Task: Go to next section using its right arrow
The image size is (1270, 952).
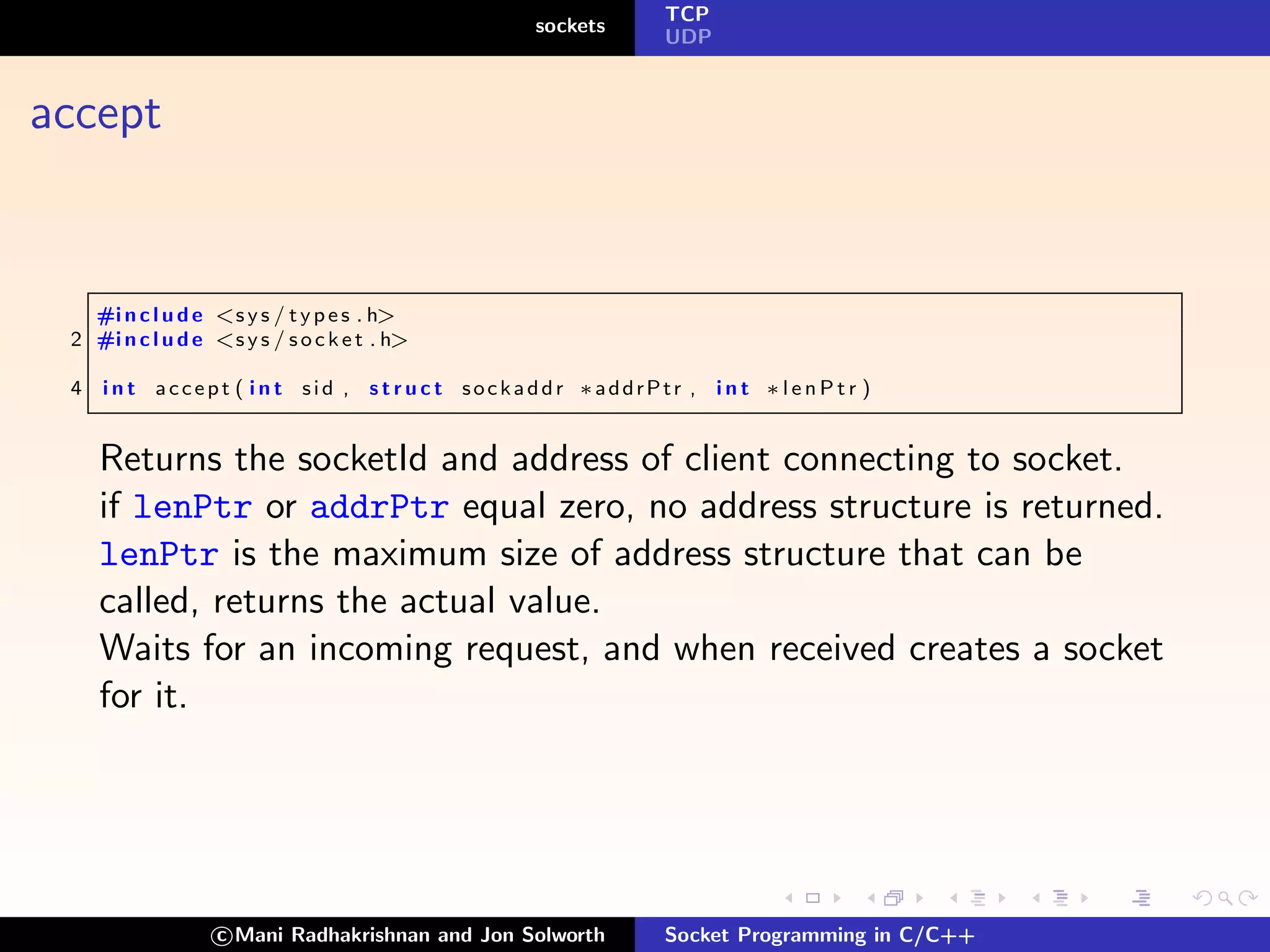Action: point(1085,898)
